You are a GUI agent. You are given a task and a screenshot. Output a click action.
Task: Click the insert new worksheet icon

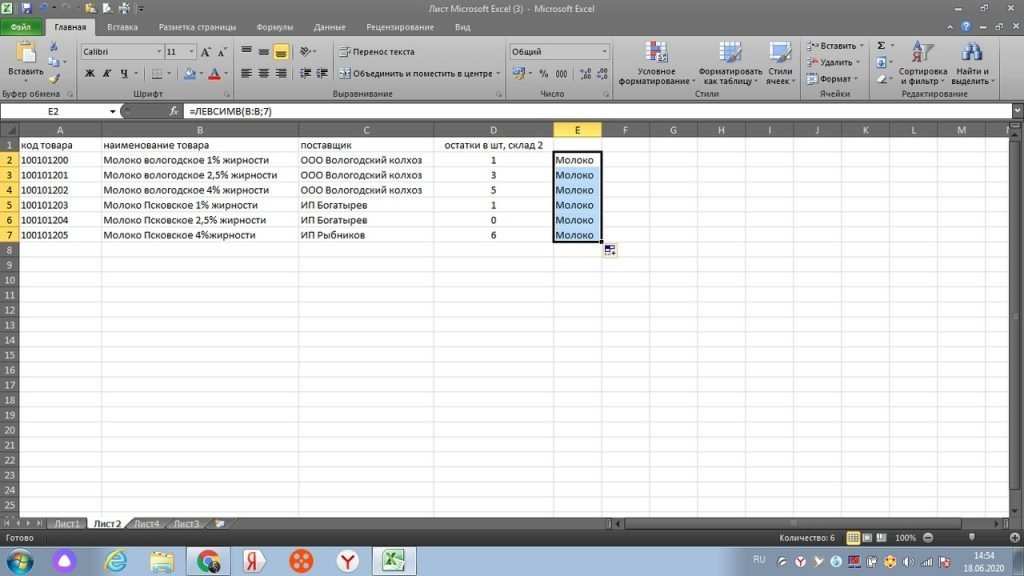click(220, 524)
